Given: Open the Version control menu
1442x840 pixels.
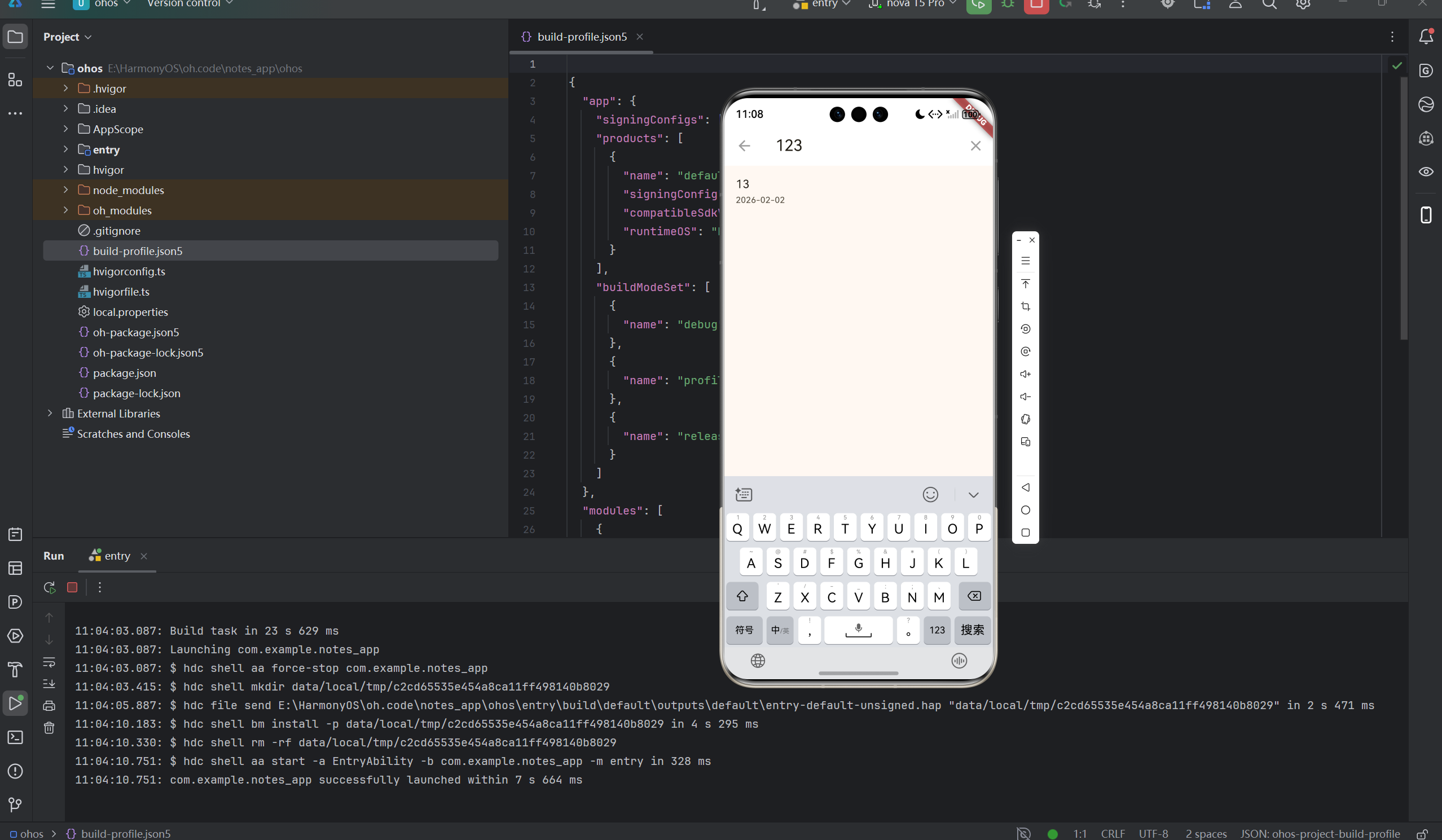Looking at the screenshot, I should pyautogui.click(x=190, y=3).
